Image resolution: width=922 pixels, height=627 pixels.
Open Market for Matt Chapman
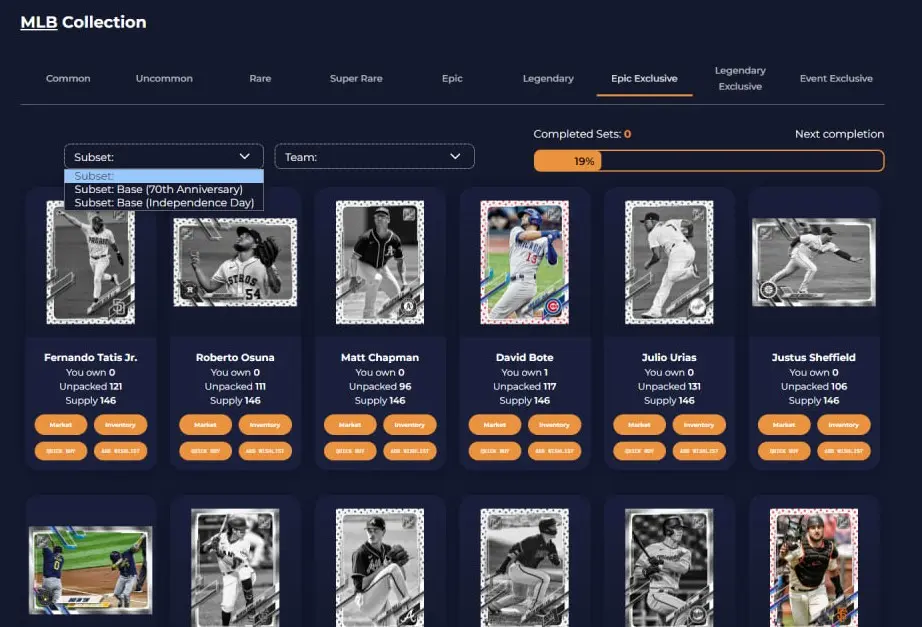pyautogui.click(x=350, y=425)
